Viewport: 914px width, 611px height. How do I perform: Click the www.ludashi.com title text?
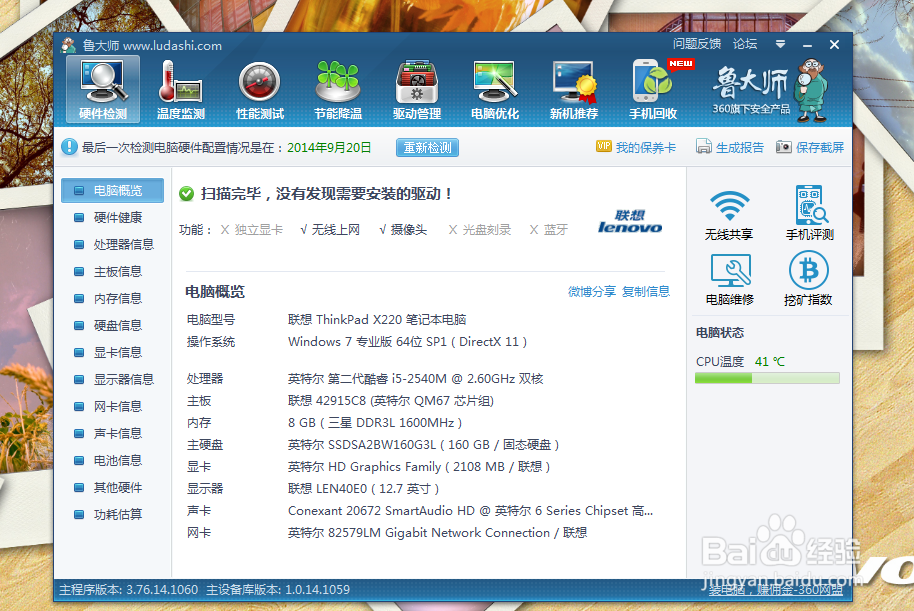pyautogui.click(x=173, y=45)
